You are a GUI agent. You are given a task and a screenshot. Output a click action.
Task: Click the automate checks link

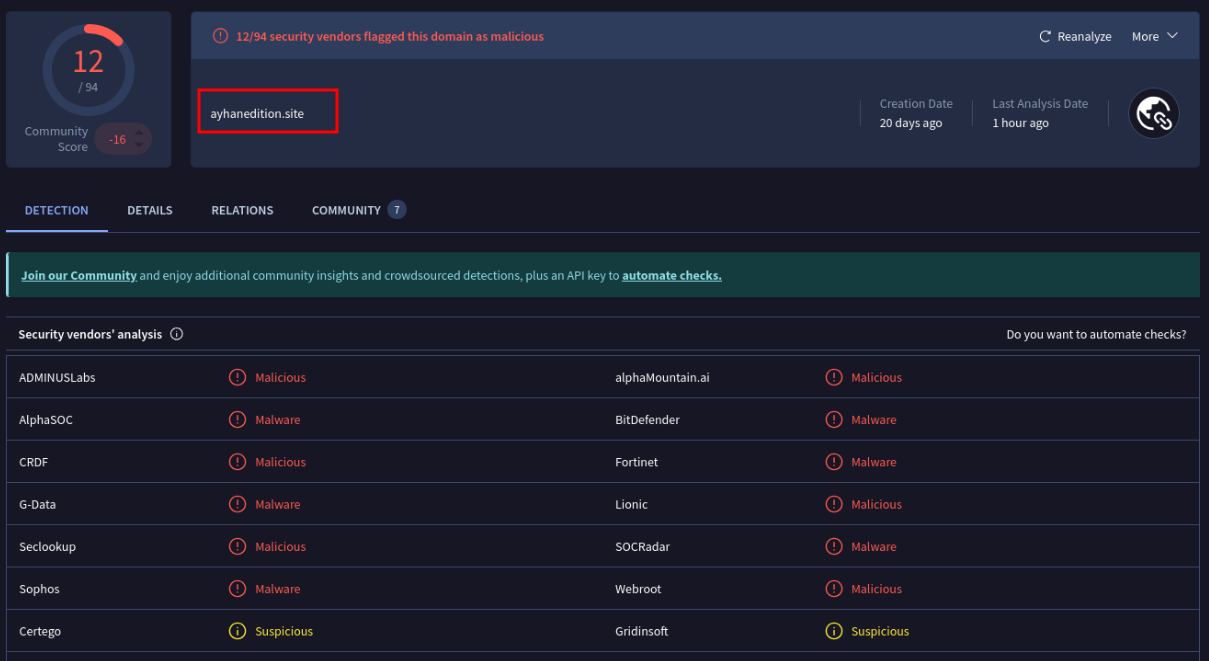pyautogui.click(x=671, y=275)
